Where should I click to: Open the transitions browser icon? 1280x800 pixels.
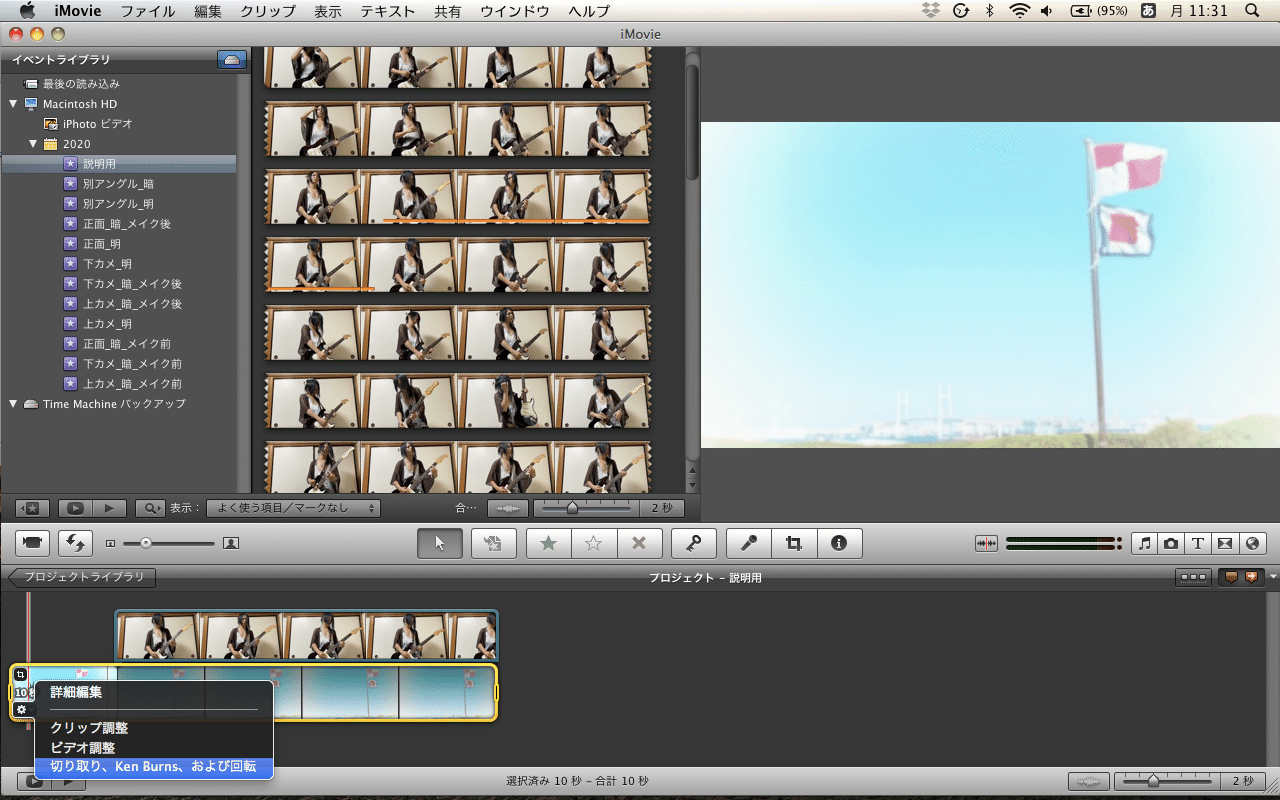[x=1225, y=543]
